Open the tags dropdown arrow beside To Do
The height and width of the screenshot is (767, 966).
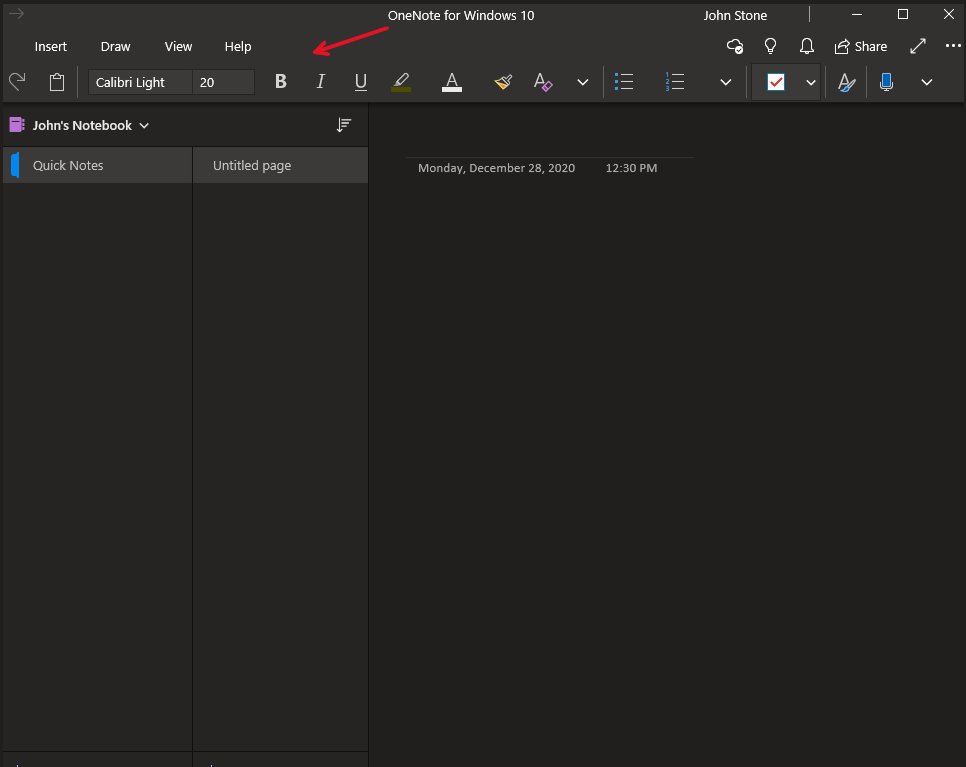[811, 82]
